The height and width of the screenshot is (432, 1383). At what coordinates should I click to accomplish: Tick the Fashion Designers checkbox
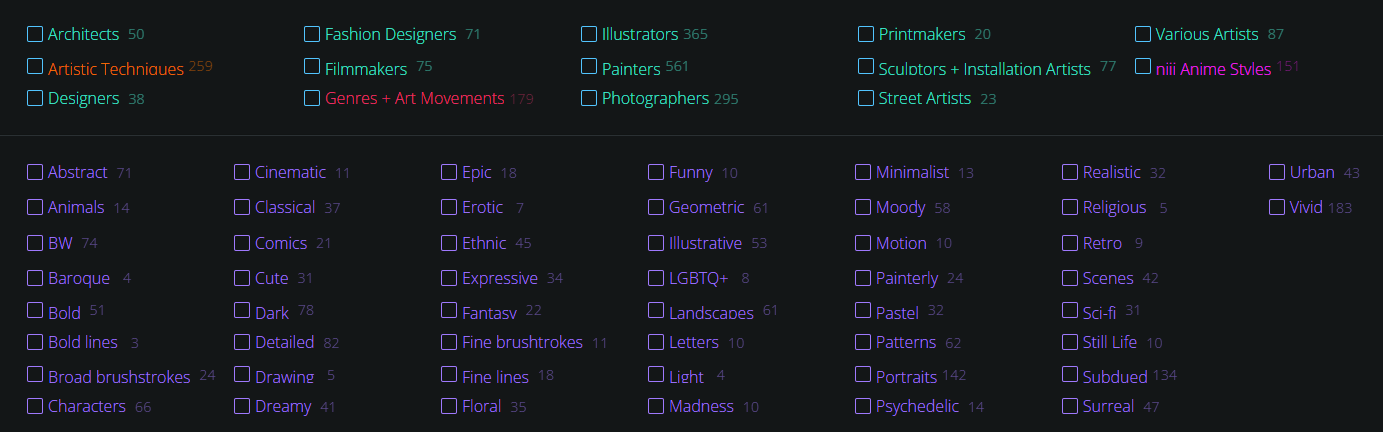[x=312, y=34]
